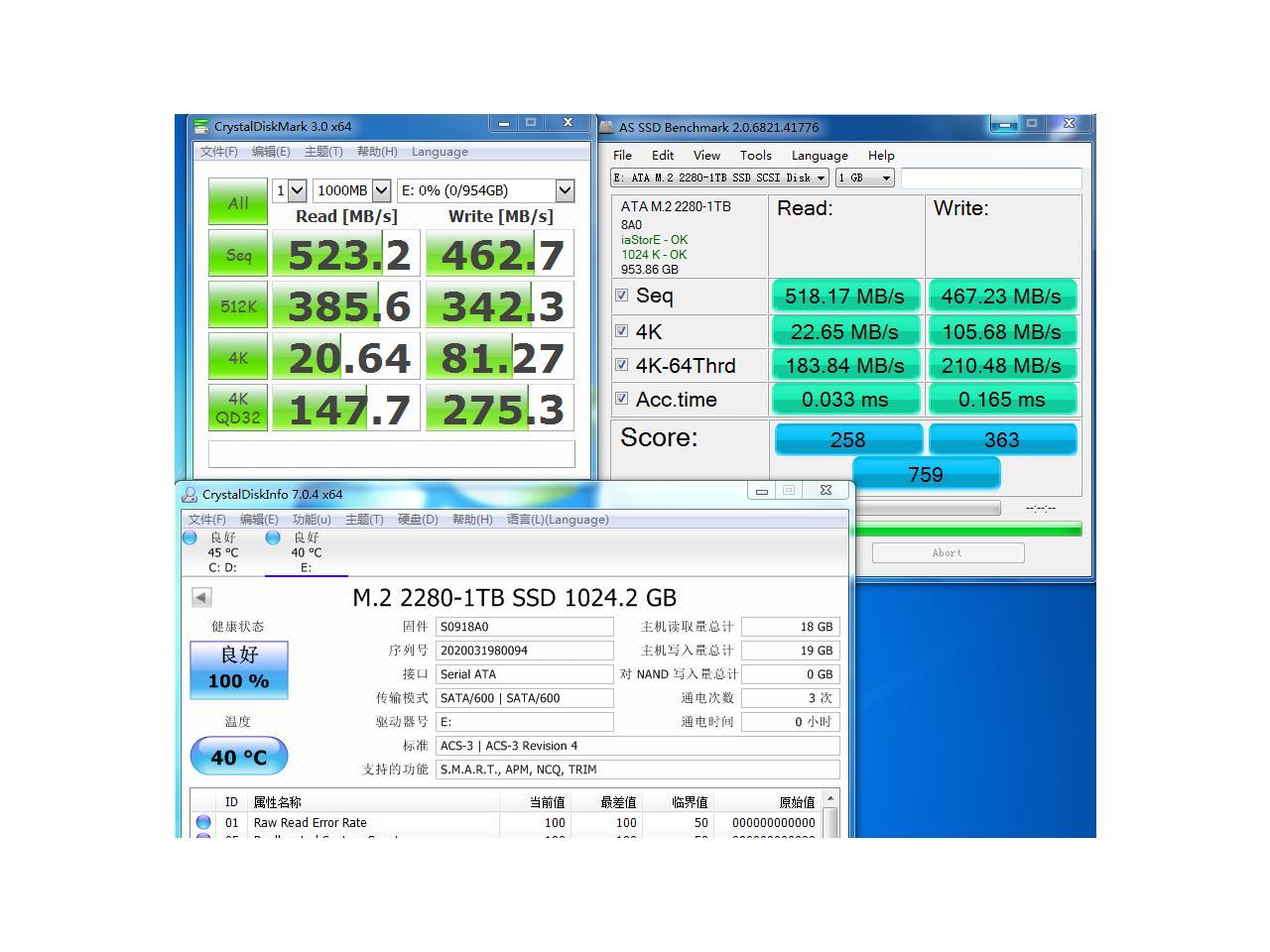
Task: Click the SMART table scrollbar up arrow
Action: [x=830, y=798]
